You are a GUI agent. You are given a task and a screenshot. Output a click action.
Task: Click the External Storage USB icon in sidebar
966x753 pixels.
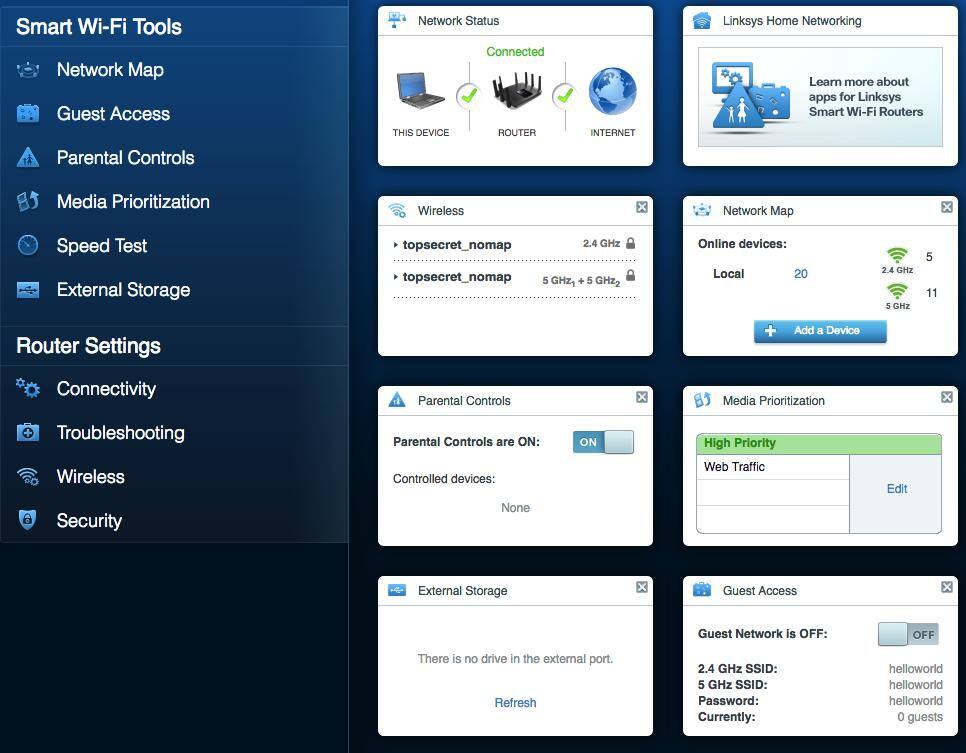(x=28, y=290)
